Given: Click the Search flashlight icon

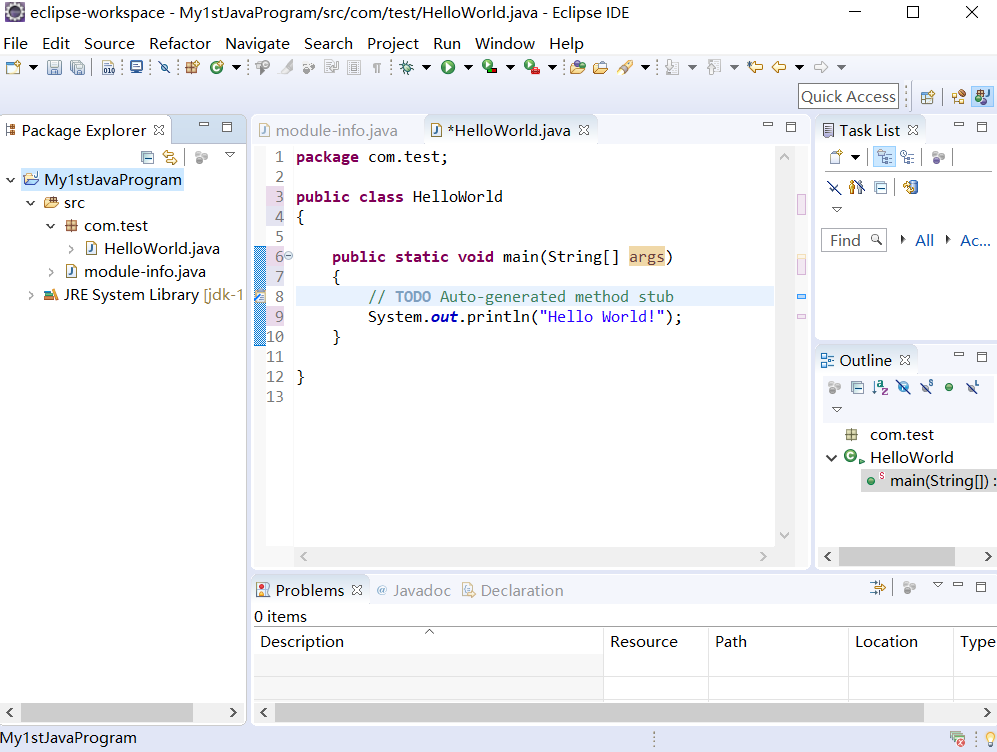Looking at the screenshot, I should (x=625, y=67).
